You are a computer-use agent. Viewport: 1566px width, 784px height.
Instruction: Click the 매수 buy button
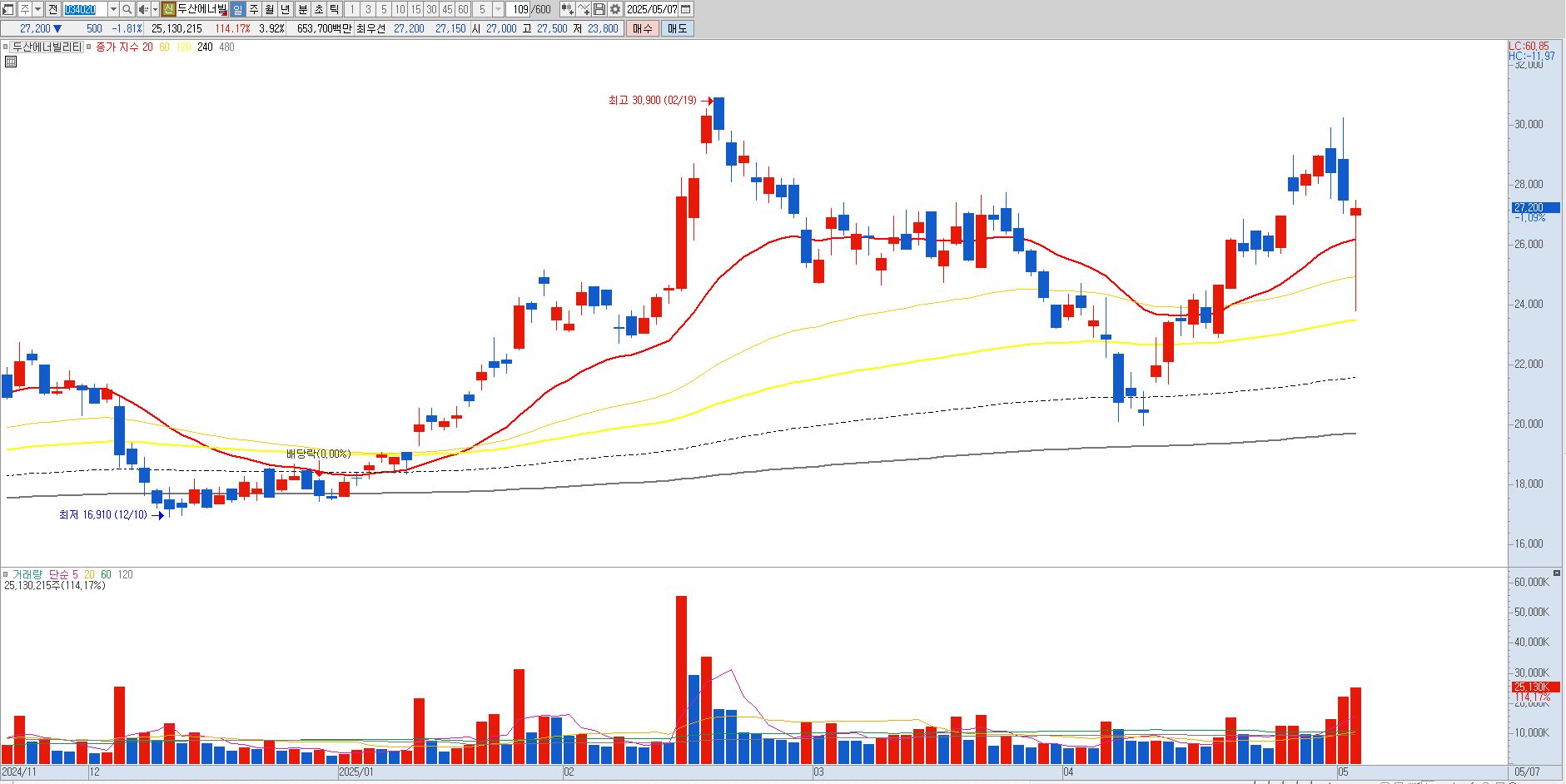click(x=643, y=28)
